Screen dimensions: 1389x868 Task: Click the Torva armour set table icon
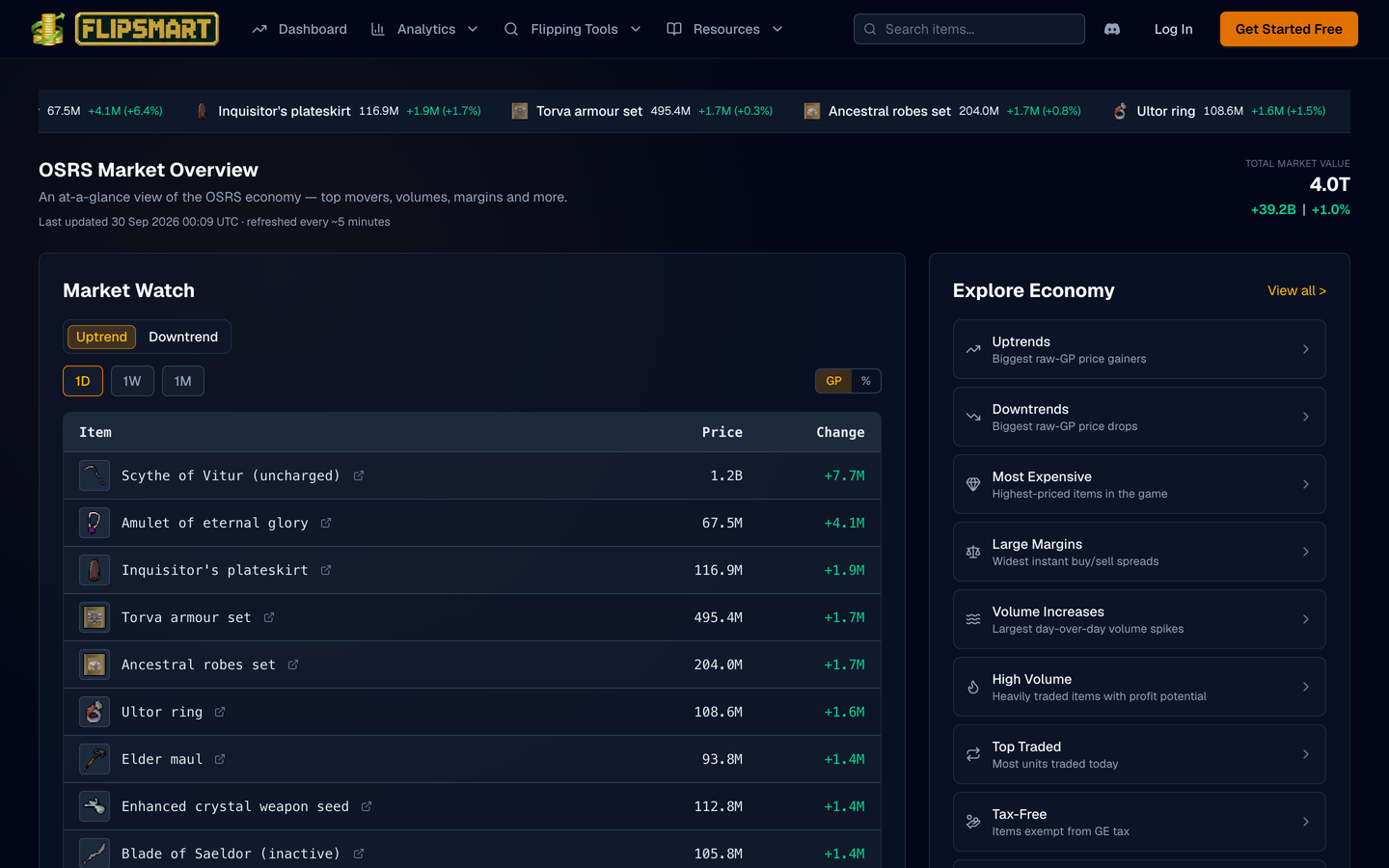pyautogui.click(x=95, y=617)
